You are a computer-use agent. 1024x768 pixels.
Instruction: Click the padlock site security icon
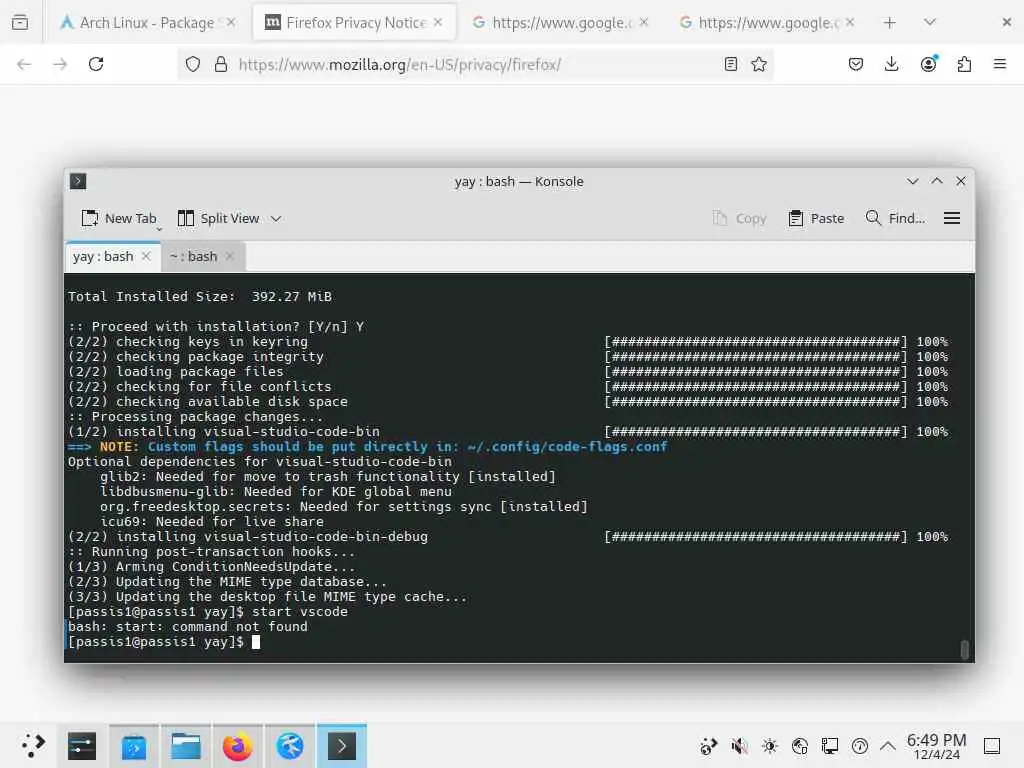pyautogui.click(x=221, y=64)
